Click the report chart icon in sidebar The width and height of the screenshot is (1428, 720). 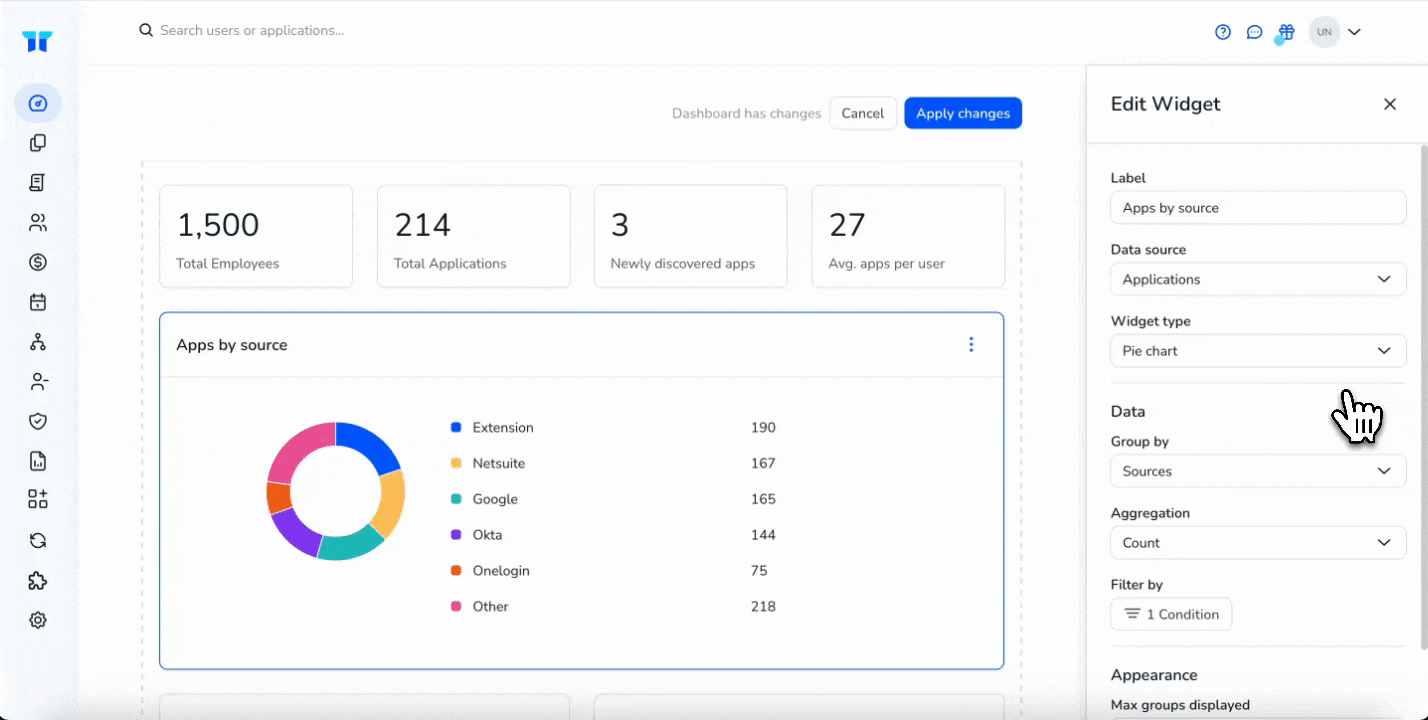click(x=38, y=461)
